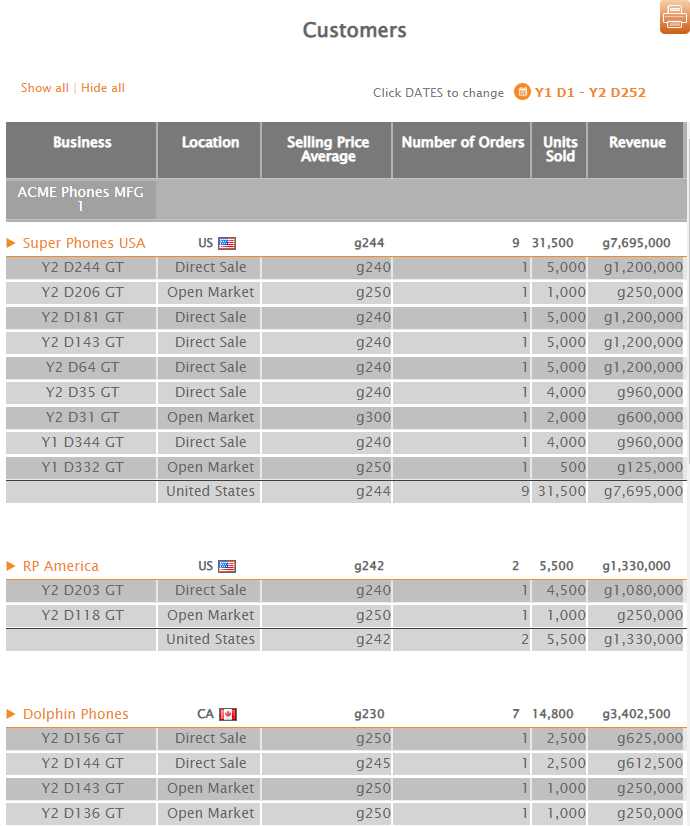Open the Y1 D1 - Y2 D252 date range
The width and height of the screenshot is (690, 826).
tap(590, 93)
